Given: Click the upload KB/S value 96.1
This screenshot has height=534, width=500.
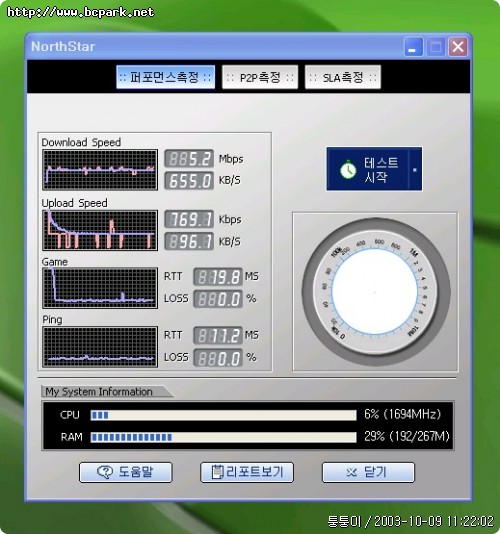Looking at the screenshot, I should (x=189, y=241).
